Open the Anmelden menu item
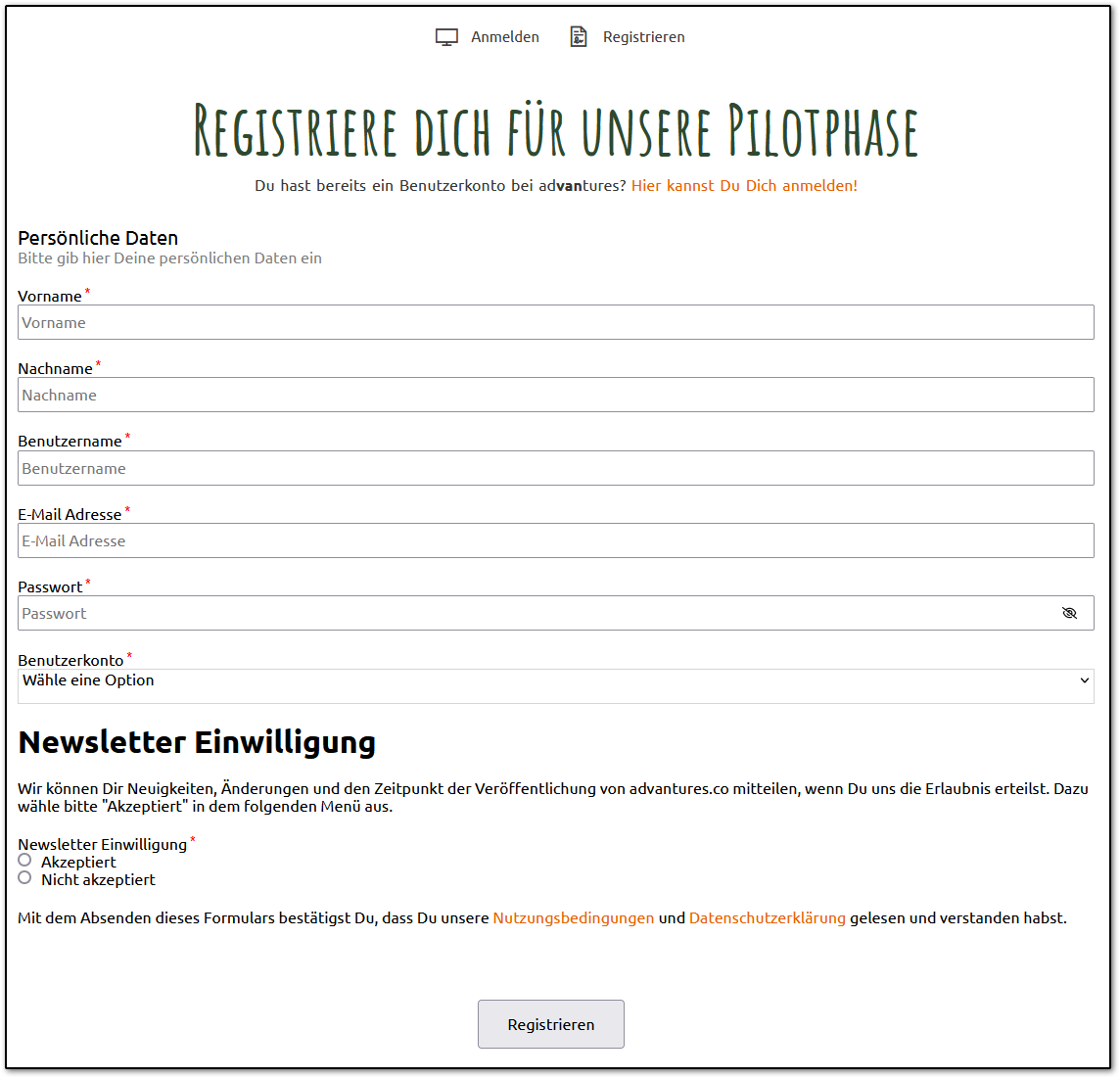Viewport: 1120px width, 1078px height. click(504, 37)
